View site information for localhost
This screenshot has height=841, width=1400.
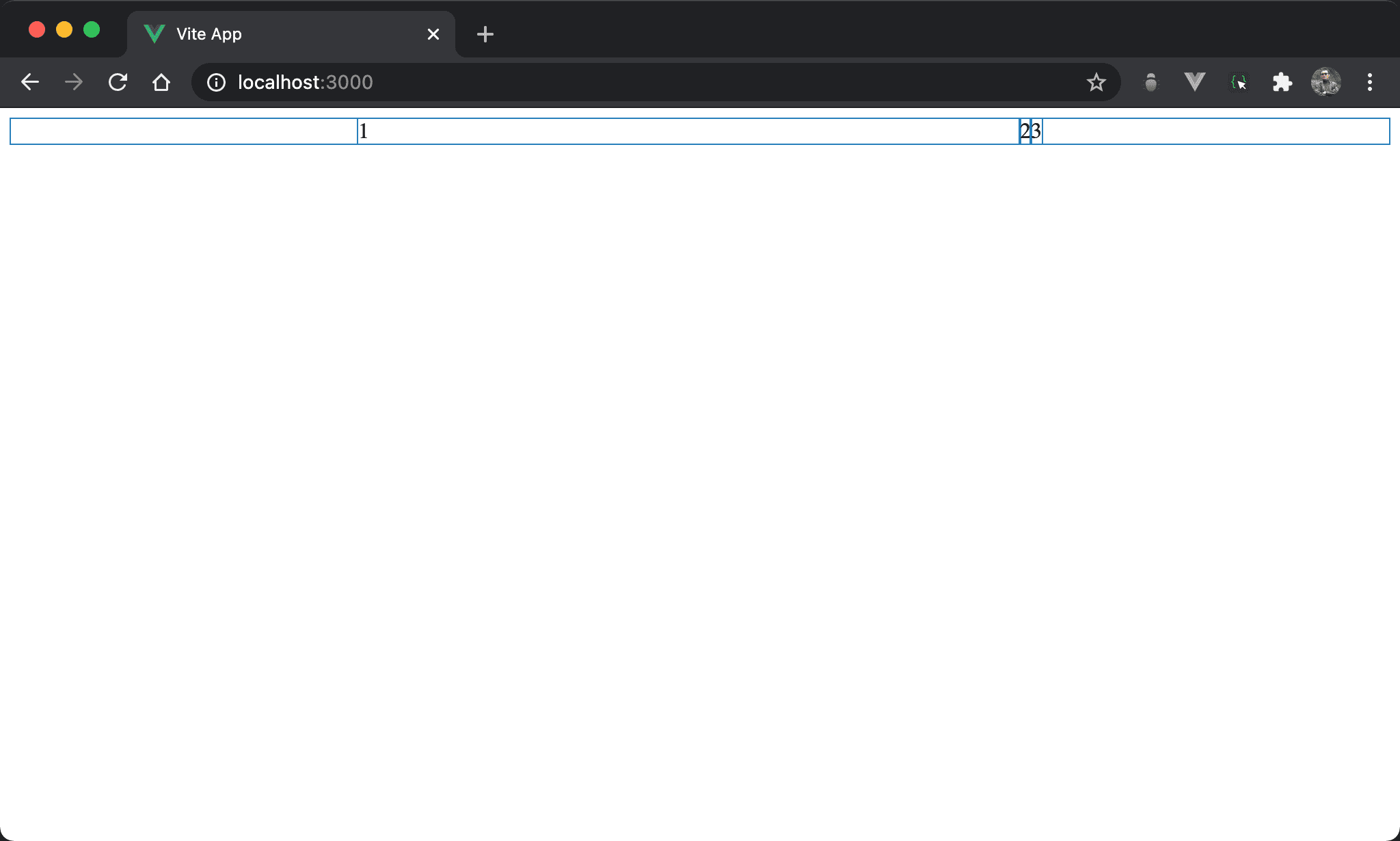(216, 82)
